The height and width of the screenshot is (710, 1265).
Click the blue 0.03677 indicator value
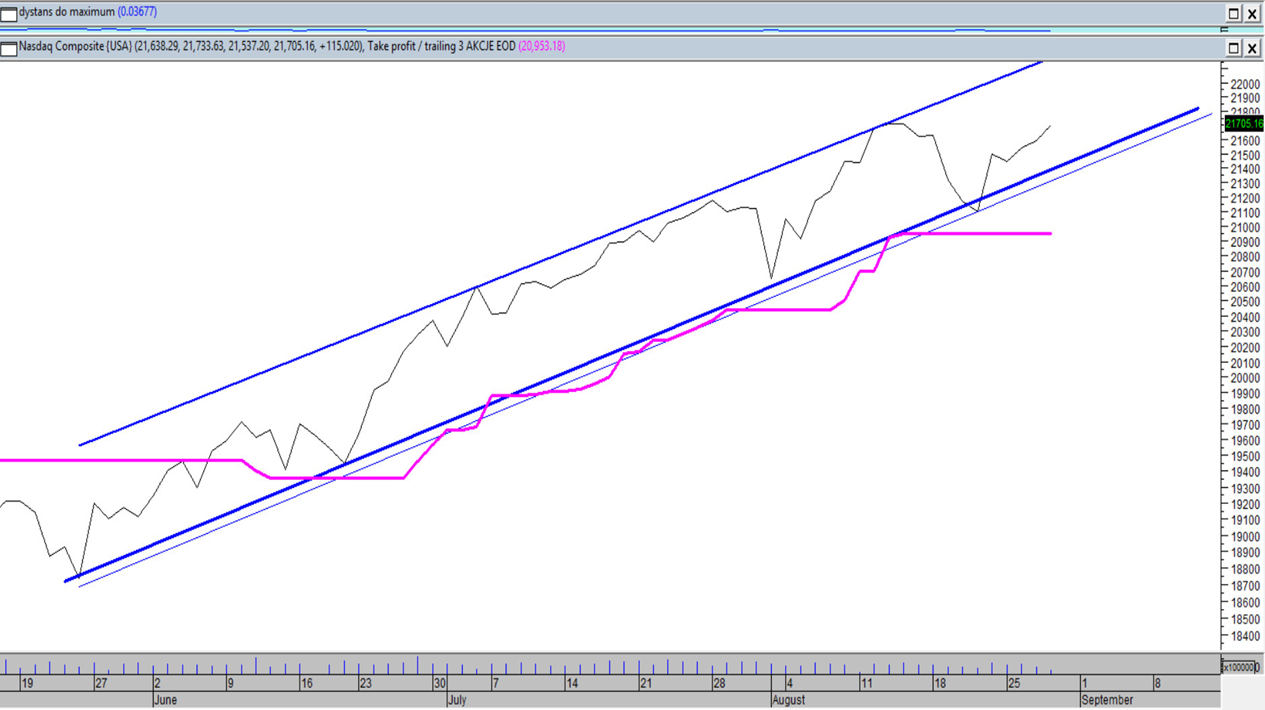point(137,12)
